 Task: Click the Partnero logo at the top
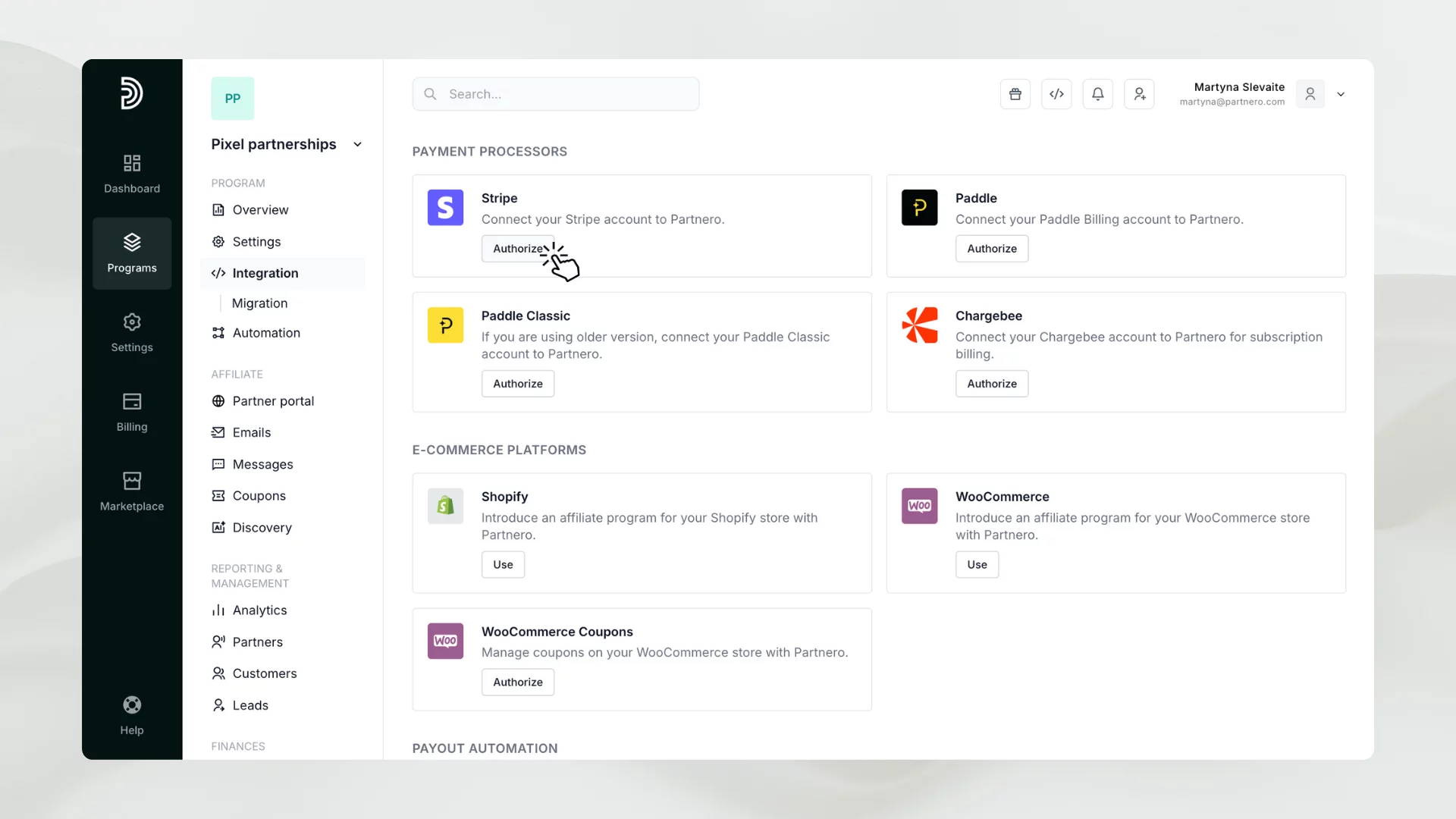point(131,93)
